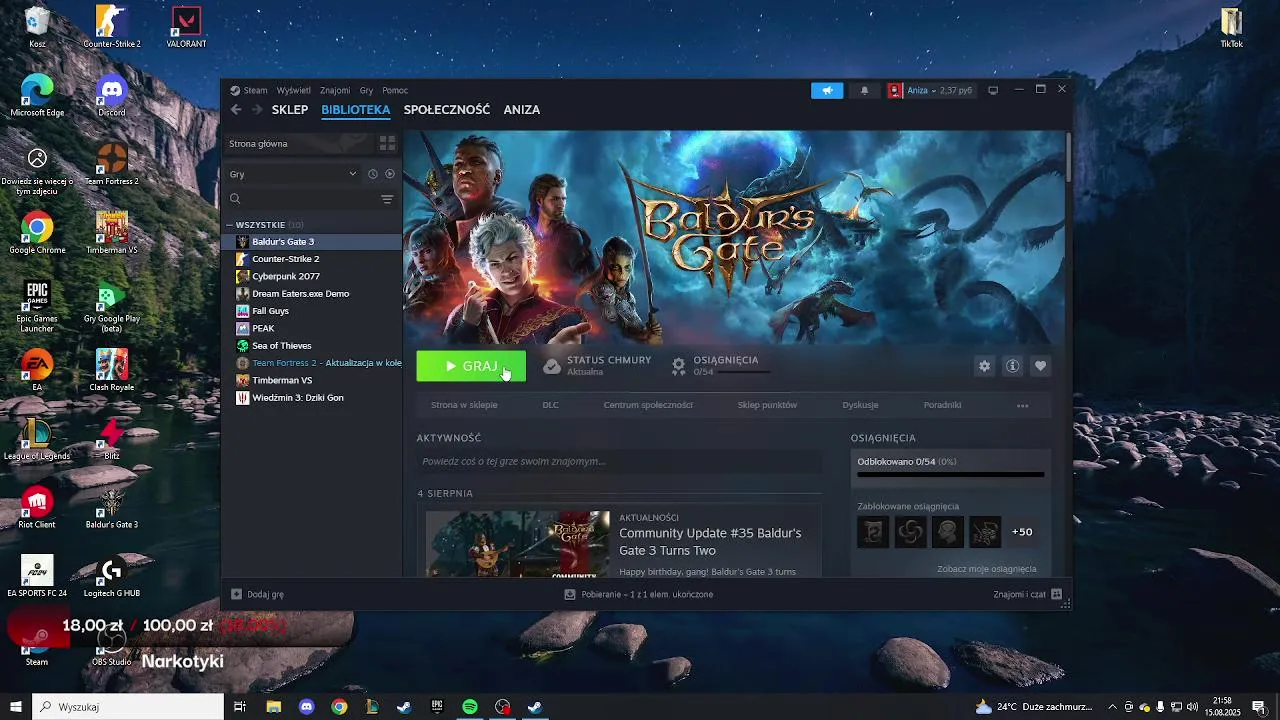Switch library to grid view icon
Viewport: 1280px width, 720px height.
tap(387, 144)
